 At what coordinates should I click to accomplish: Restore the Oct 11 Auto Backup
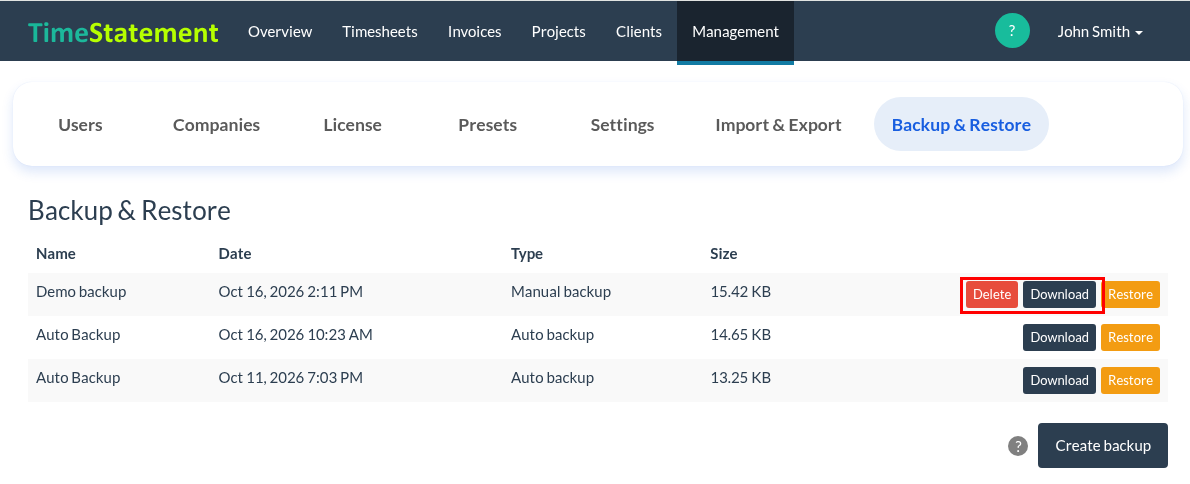[x=1131, y=380]
